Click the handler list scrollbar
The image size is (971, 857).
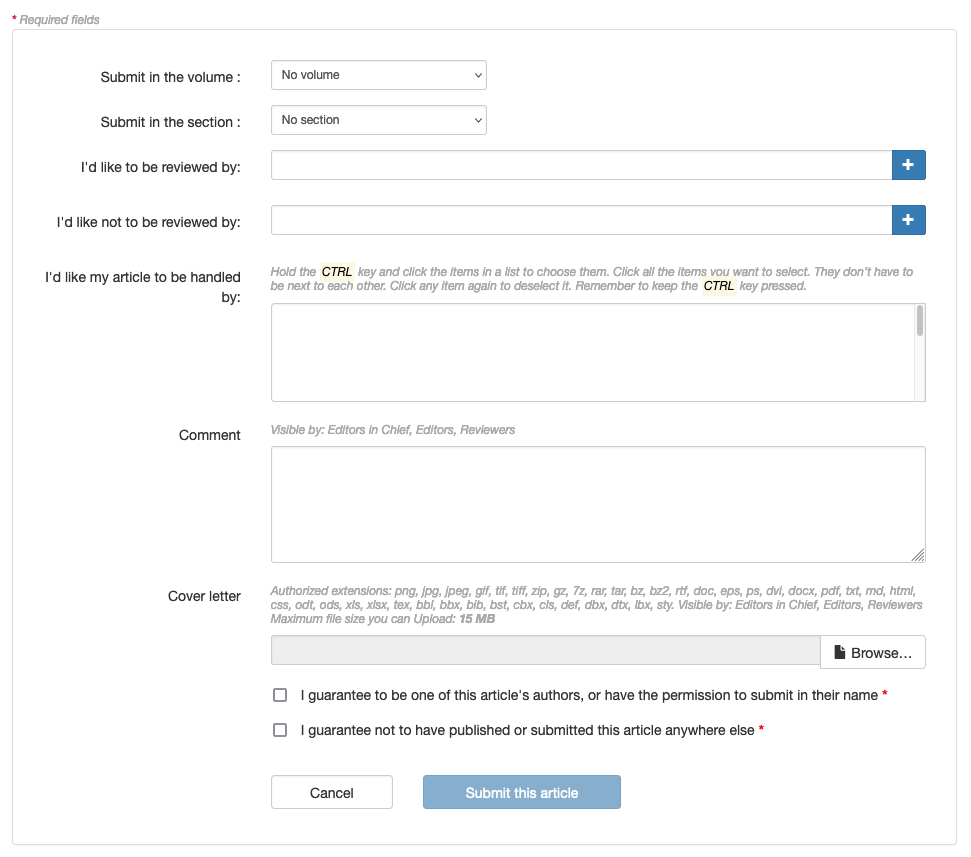coord(919,352)
